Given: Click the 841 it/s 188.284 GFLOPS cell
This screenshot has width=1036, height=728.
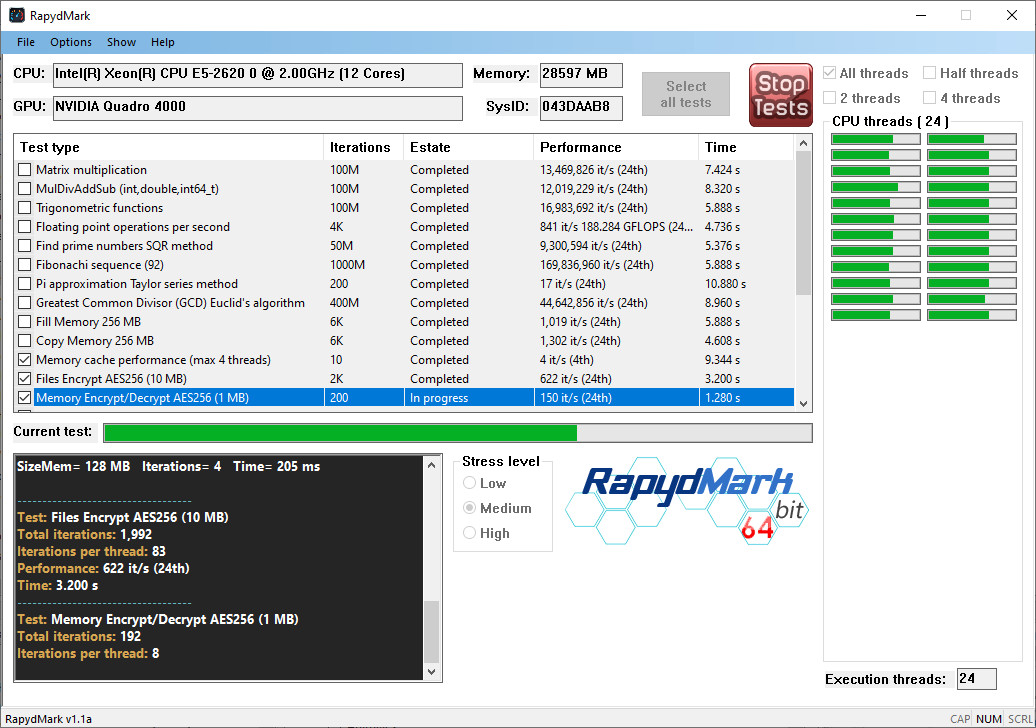Looking at the screenshot, I should (616, 227).
